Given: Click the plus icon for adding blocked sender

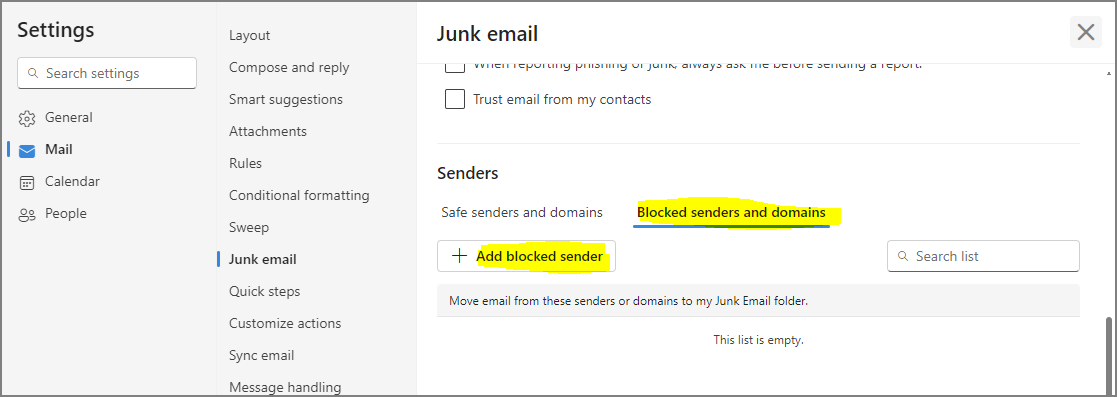Looking at the screenshot, I should click(459, 256).
